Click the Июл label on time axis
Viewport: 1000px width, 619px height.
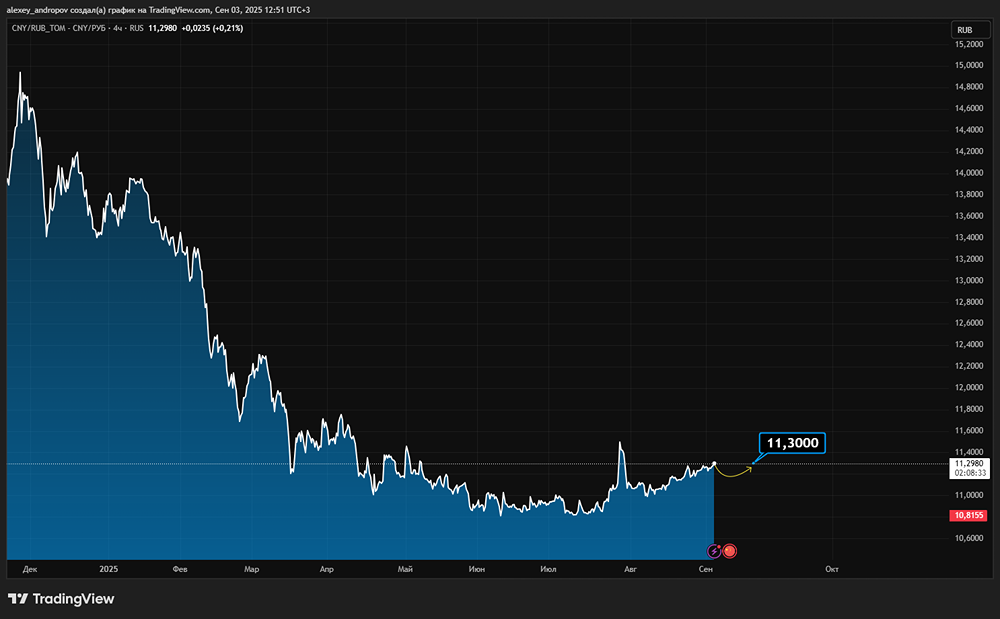point(548,569)
